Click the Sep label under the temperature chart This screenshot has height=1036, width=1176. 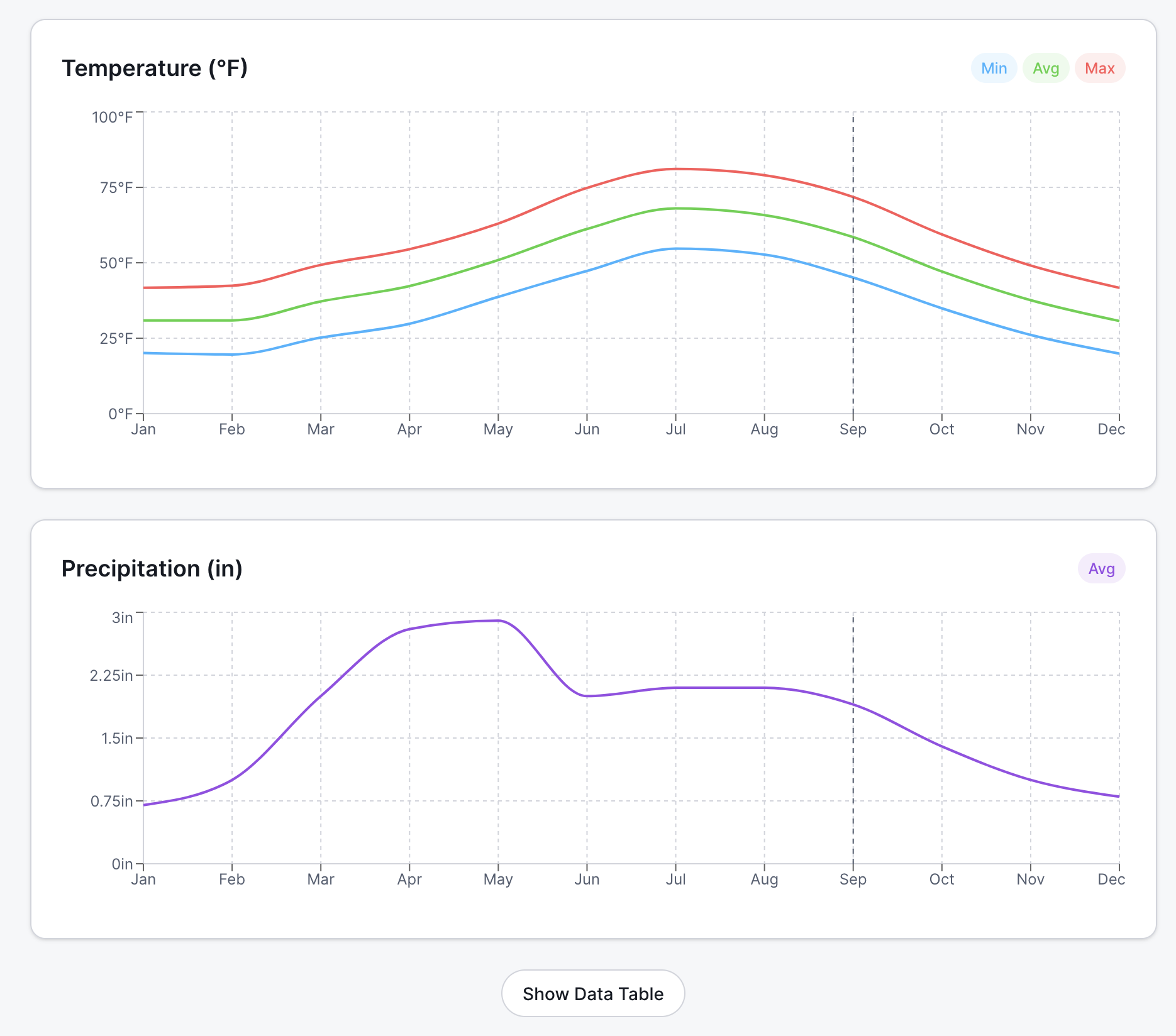853,429
